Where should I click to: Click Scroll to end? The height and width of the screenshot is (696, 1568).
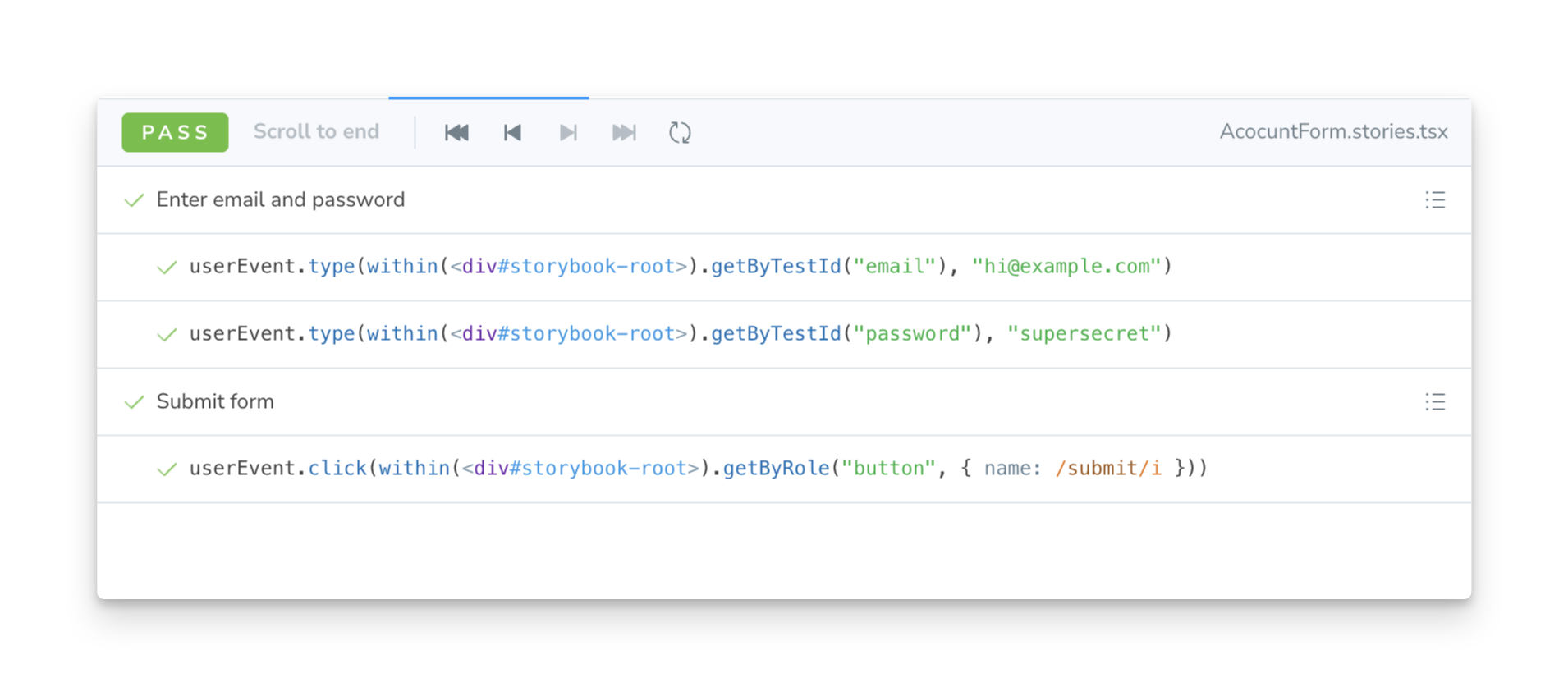316,131
